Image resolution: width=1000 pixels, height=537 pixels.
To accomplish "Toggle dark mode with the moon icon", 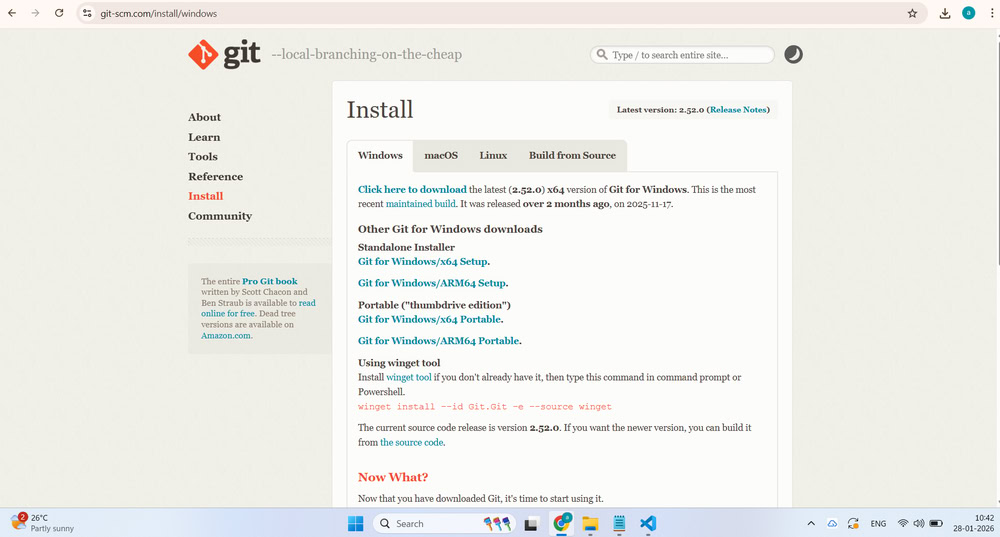I will point(793,55).
